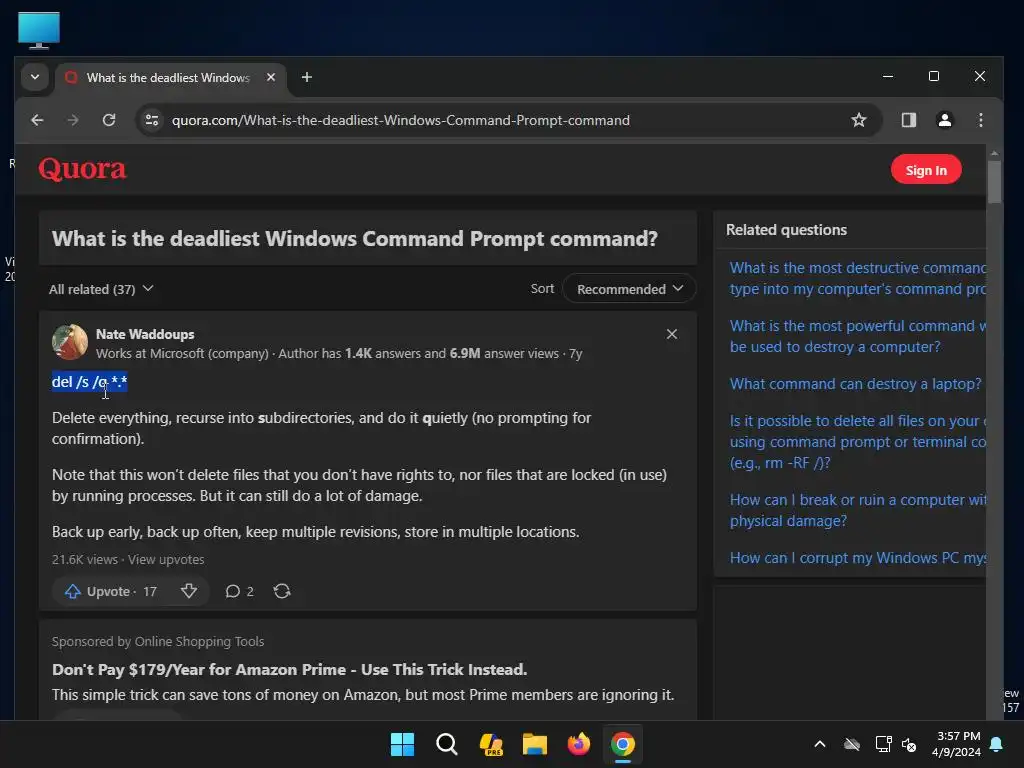Open the clock showing 3:57 PM
The width and height of the screenshot is (1024, 768).
(956, 744)
